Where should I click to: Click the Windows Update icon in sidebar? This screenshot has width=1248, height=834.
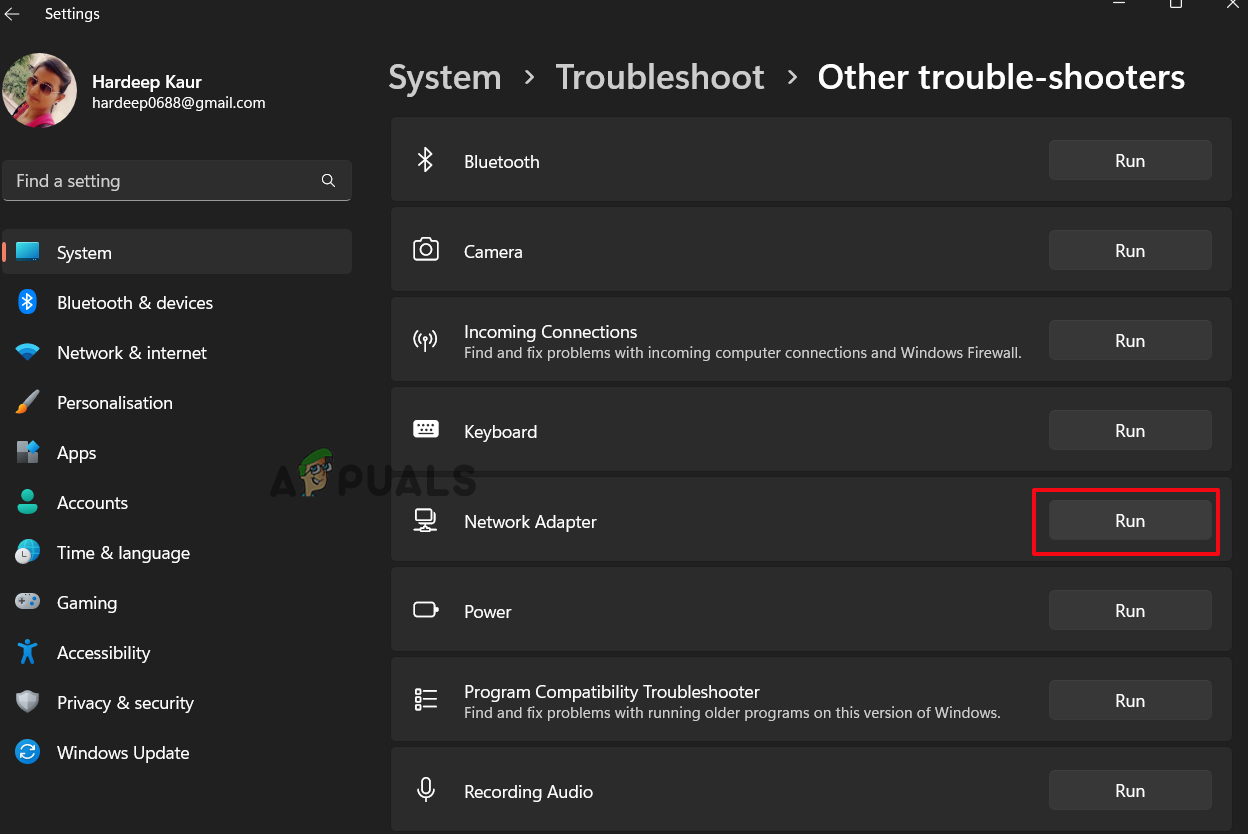click(x=28, y=752)
